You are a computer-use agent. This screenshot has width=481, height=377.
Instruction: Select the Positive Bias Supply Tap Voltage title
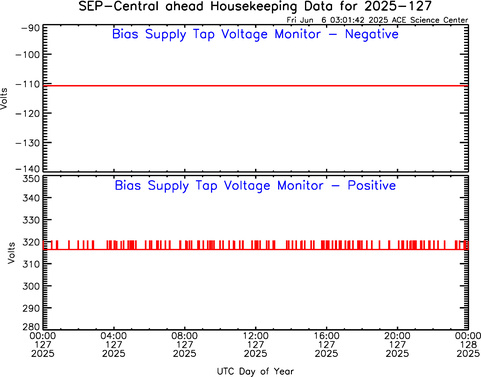(x=255, y=186)
